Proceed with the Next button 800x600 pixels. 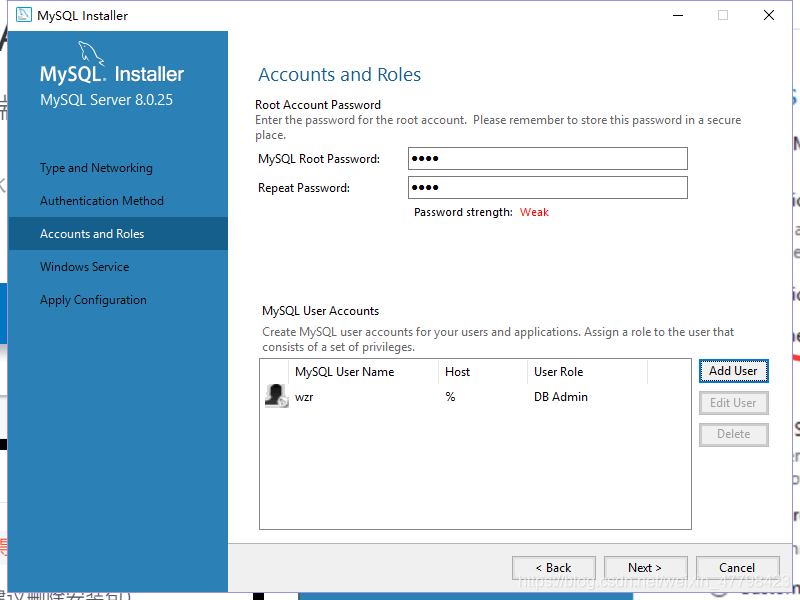click(645, 568)
